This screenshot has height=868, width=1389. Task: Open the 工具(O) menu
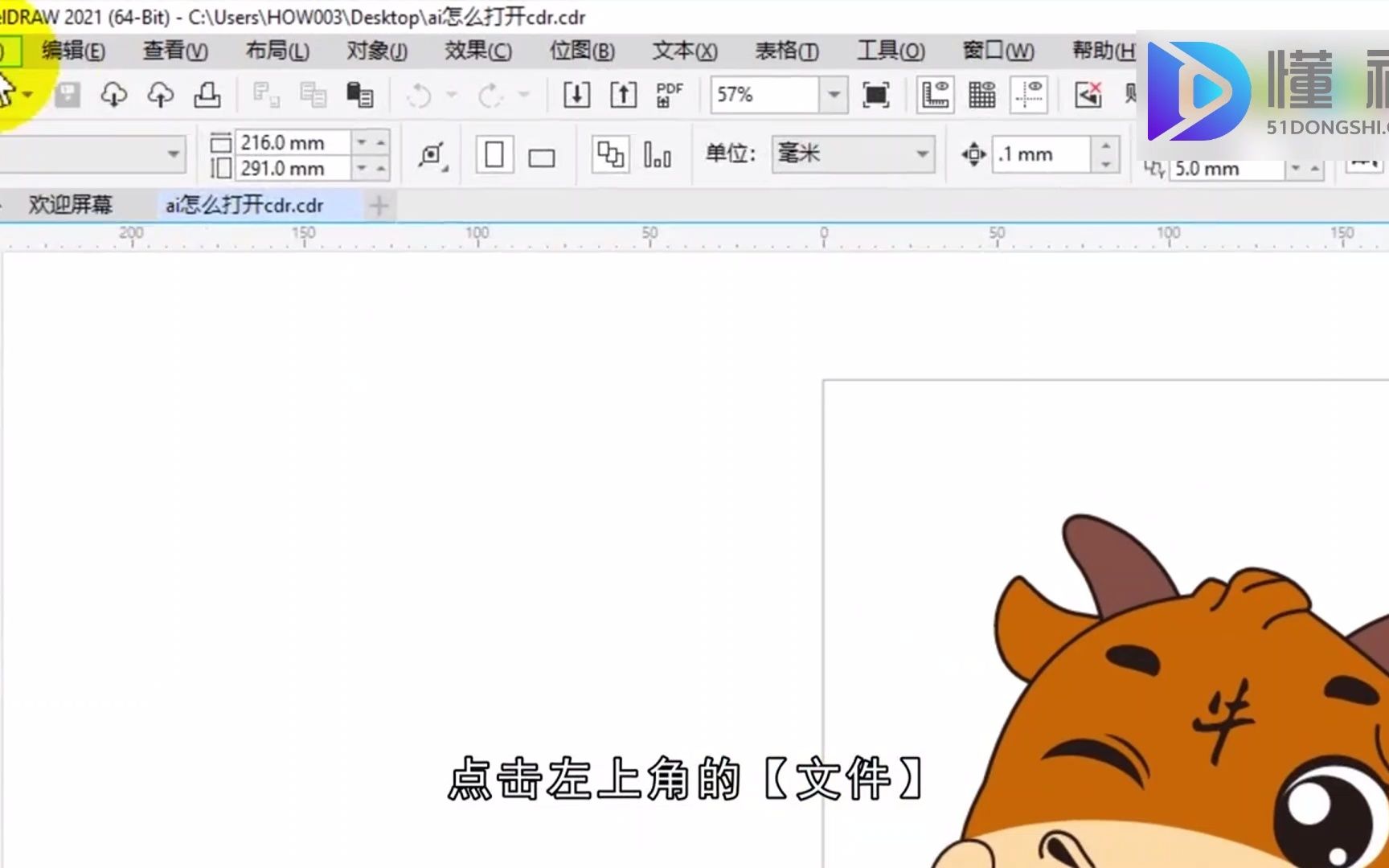[891, 51]
